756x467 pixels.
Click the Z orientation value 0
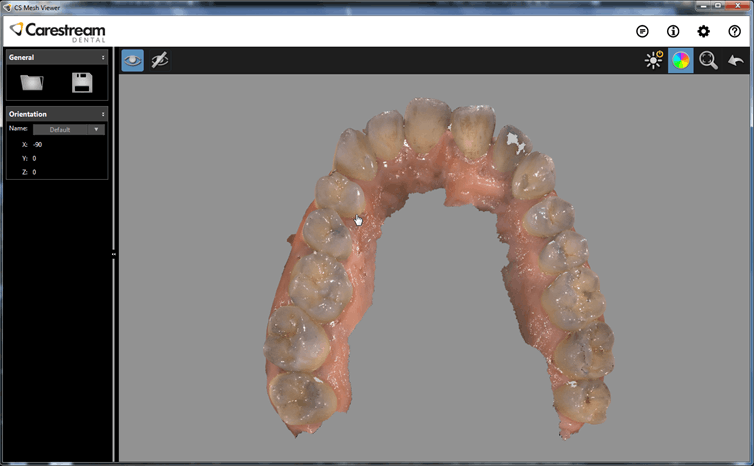pyautogui.click(x=34, y=172)
